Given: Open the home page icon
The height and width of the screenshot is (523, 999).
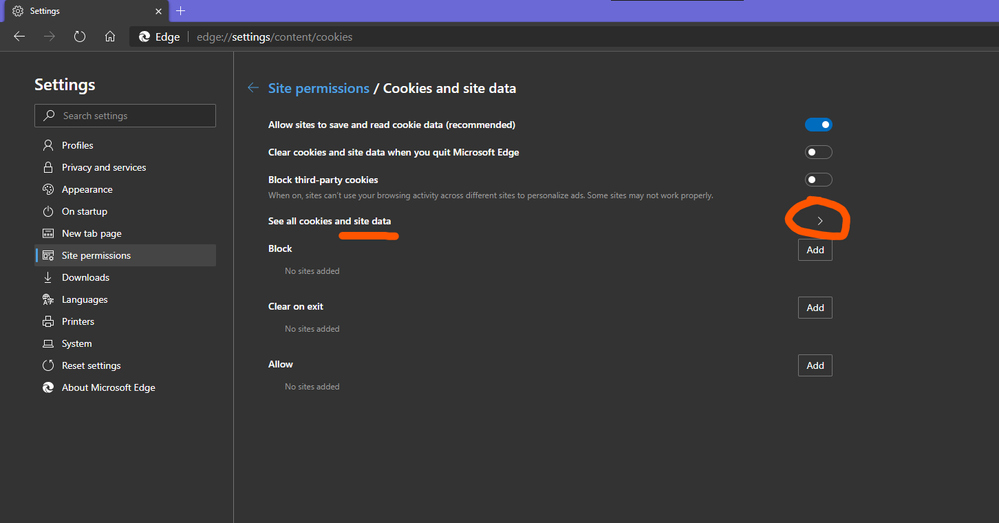Looking at the screenshot, I should coord(110,36).
